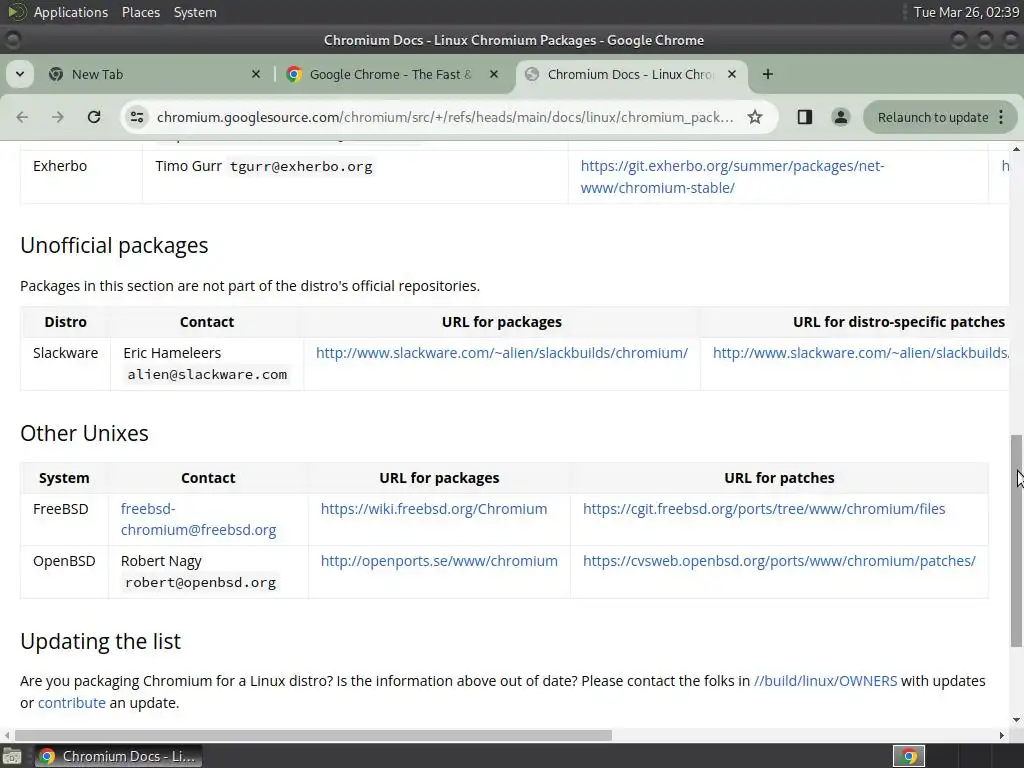Click the scroll-left arrow of horizontal scrollbar

tap(7, 735)
